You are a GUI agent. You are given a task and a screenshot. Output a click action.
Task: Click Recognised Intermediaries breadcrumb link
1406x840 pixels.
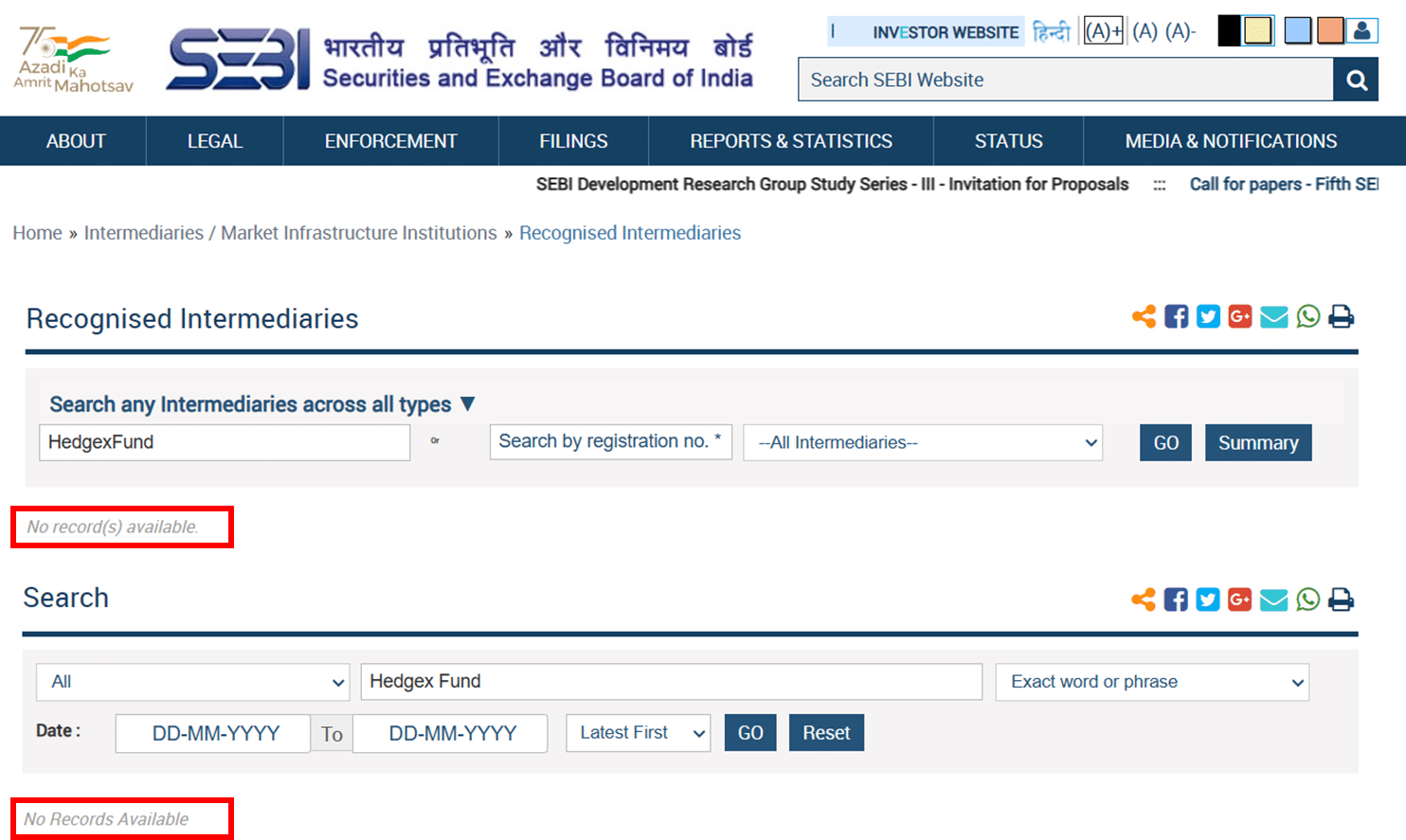pos(630,233)
